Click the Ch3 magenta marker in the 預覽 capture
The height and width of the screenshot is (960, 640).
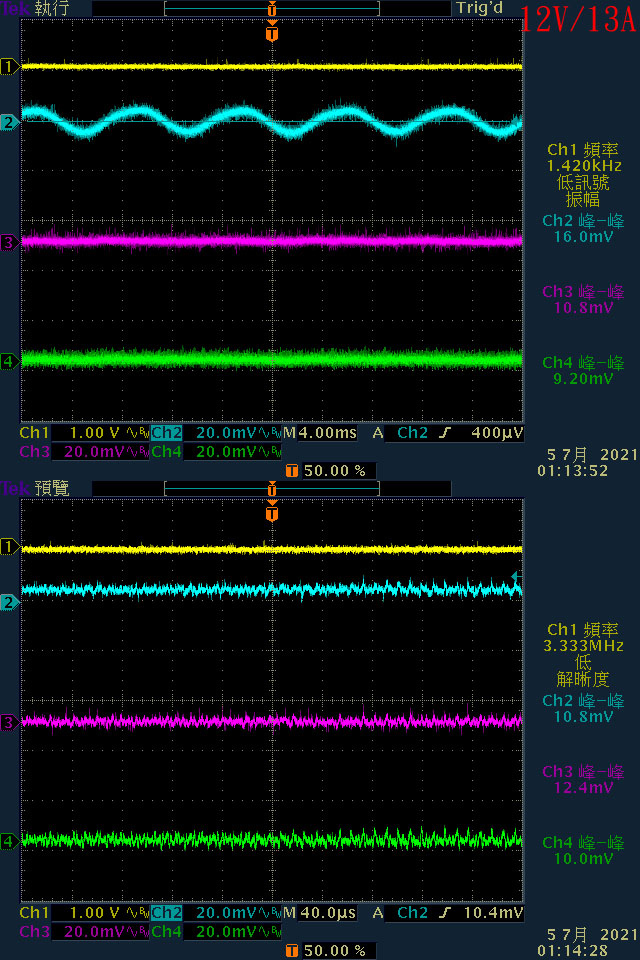(x=9, y=722)
